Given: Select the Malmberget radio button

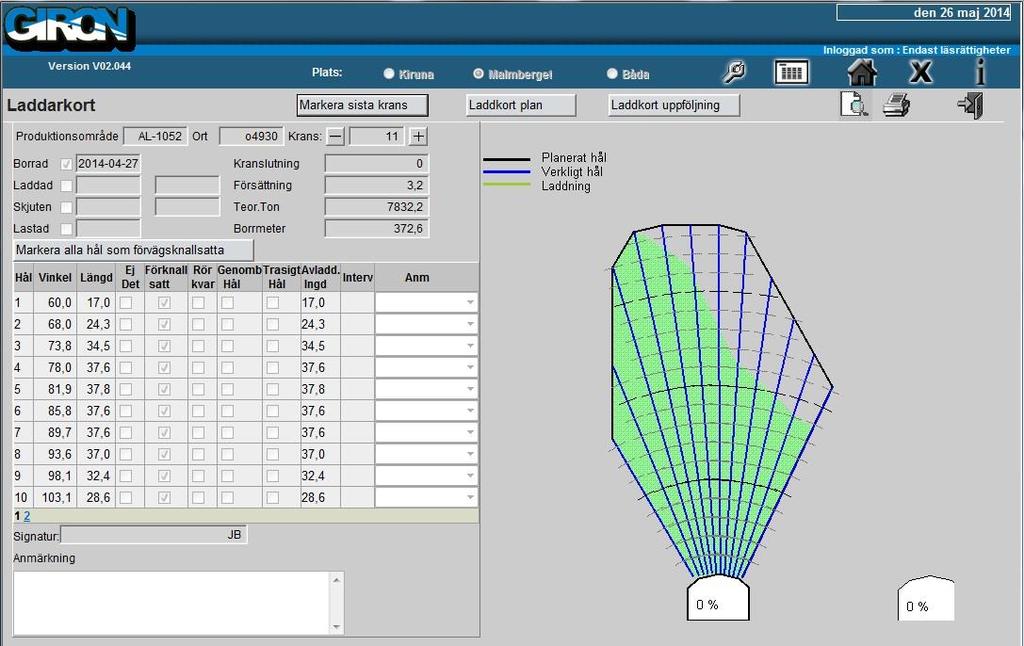Looking at the screenshot, I should click(x=478, y=73).
